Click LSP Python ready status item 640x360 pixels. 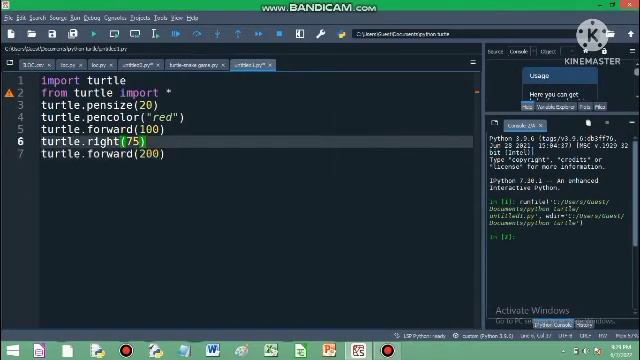pos(420,336)
